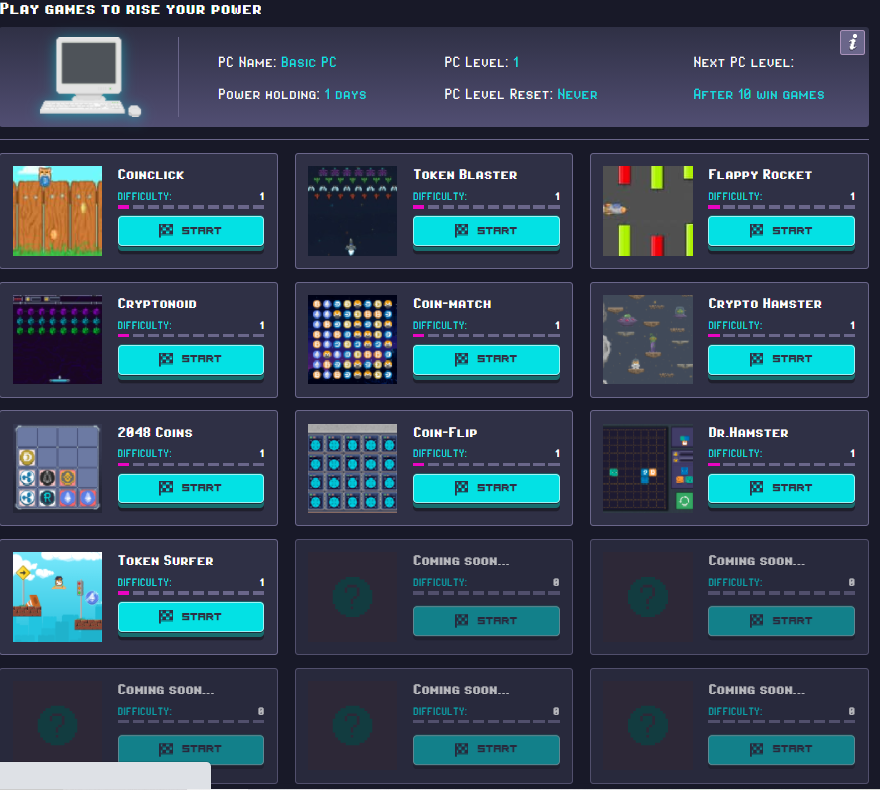Image resolution: width=880 pixels, height=790 pixels.
Task: Click the checkered flag icon on Token Surfer
Action: 166,617
